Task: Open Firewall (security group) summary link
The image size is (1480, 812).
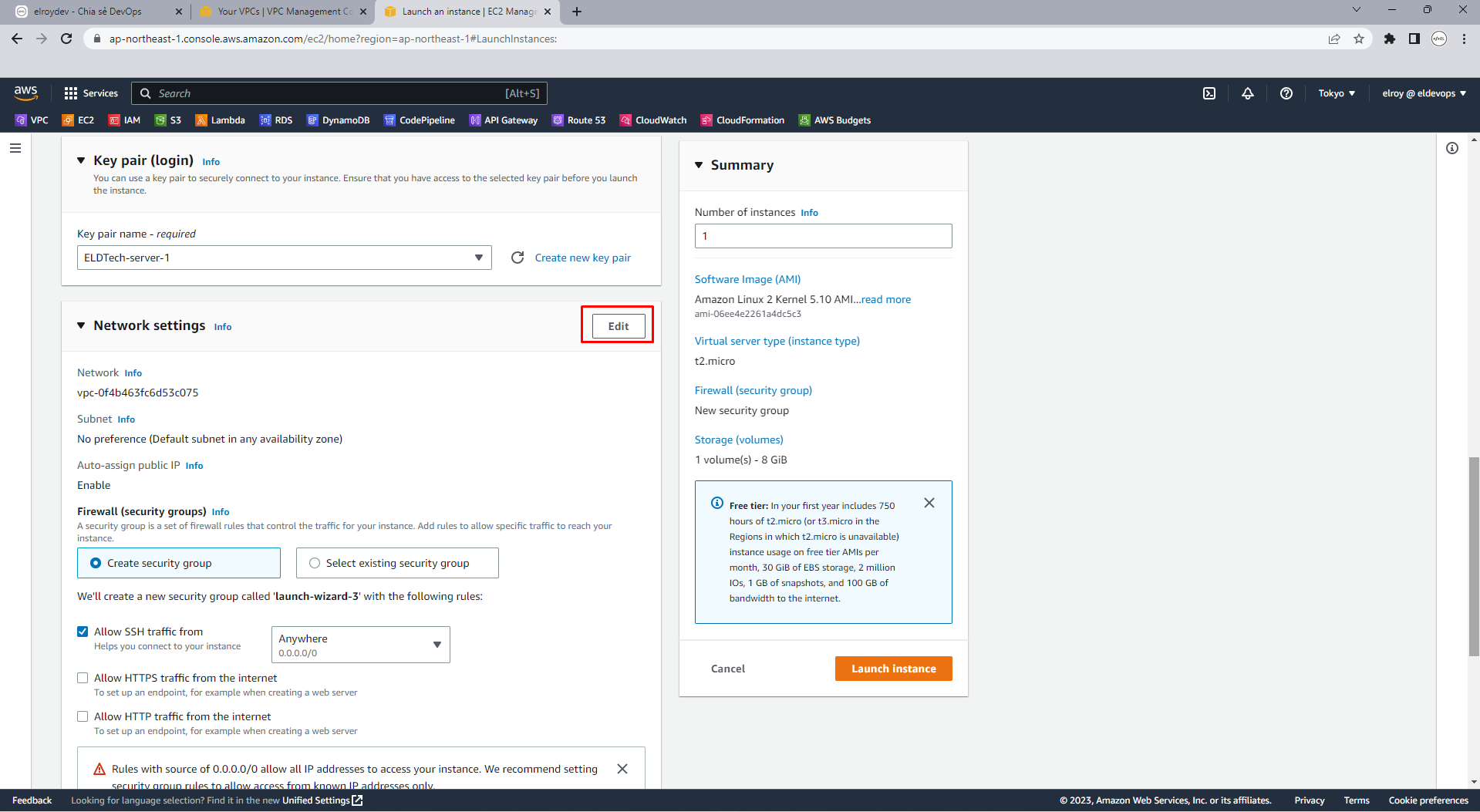Action: tap(753, 390)
